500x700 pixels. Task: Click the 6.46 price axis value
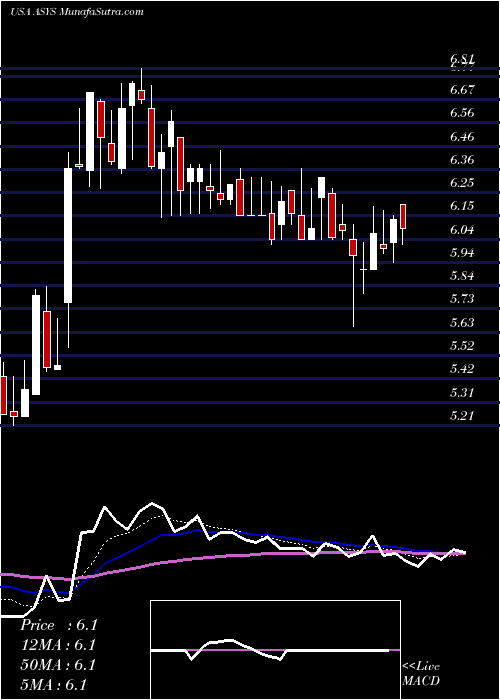tap(462, 137)
